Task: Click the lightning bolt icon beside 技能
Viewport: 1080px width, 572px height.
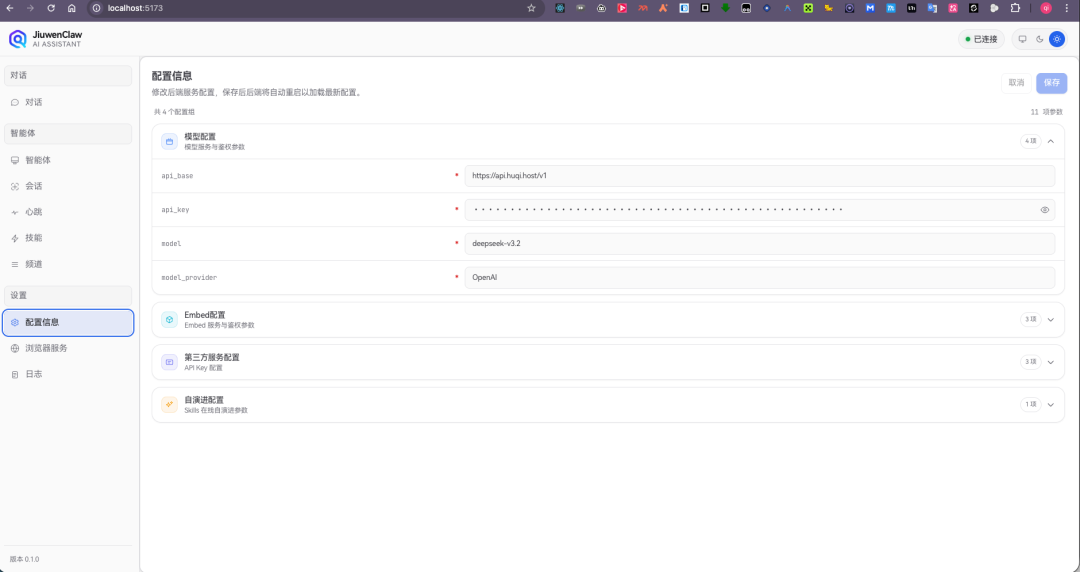Action: click(15, 238)
